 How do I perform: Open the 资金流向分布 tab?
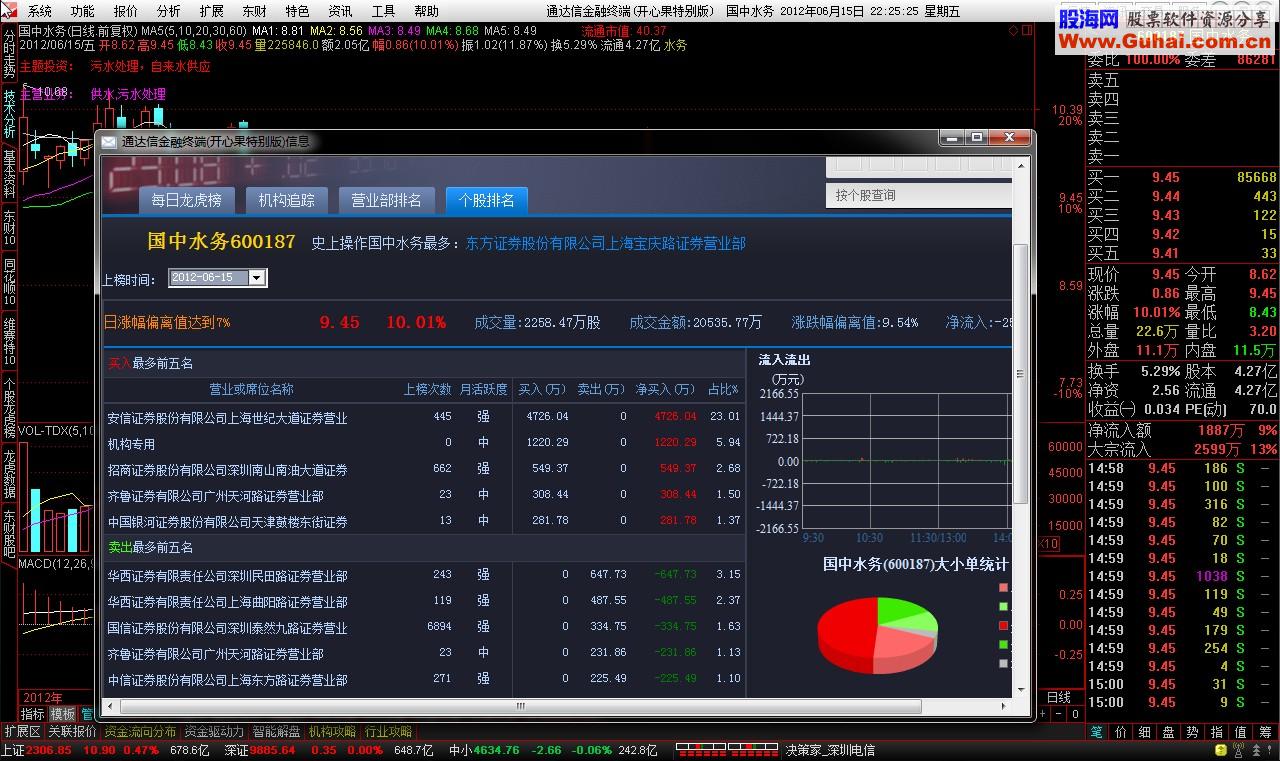point(140,732)
